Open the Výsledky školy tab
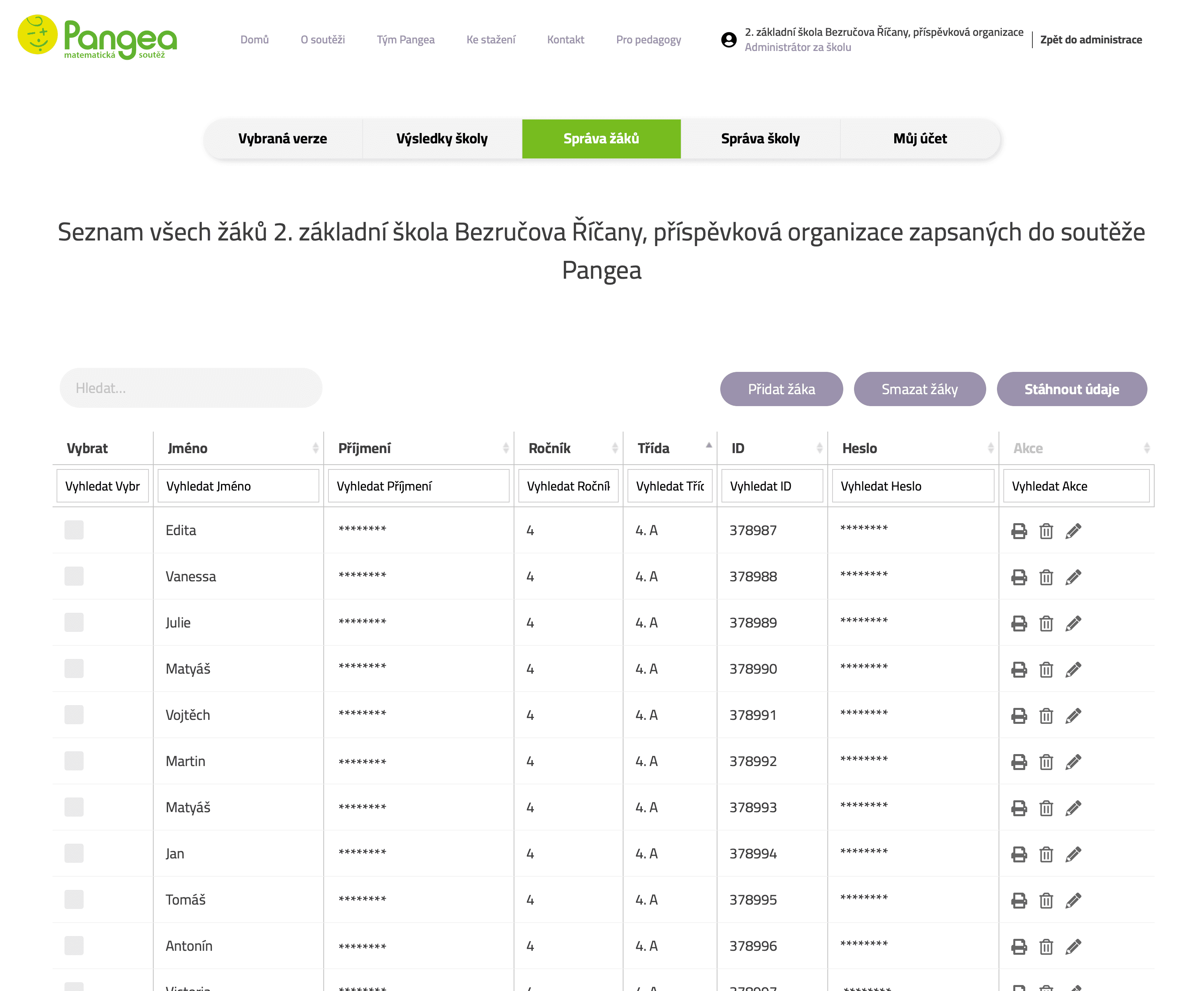Screen dimensions: 1204x991 click(442, 139)
